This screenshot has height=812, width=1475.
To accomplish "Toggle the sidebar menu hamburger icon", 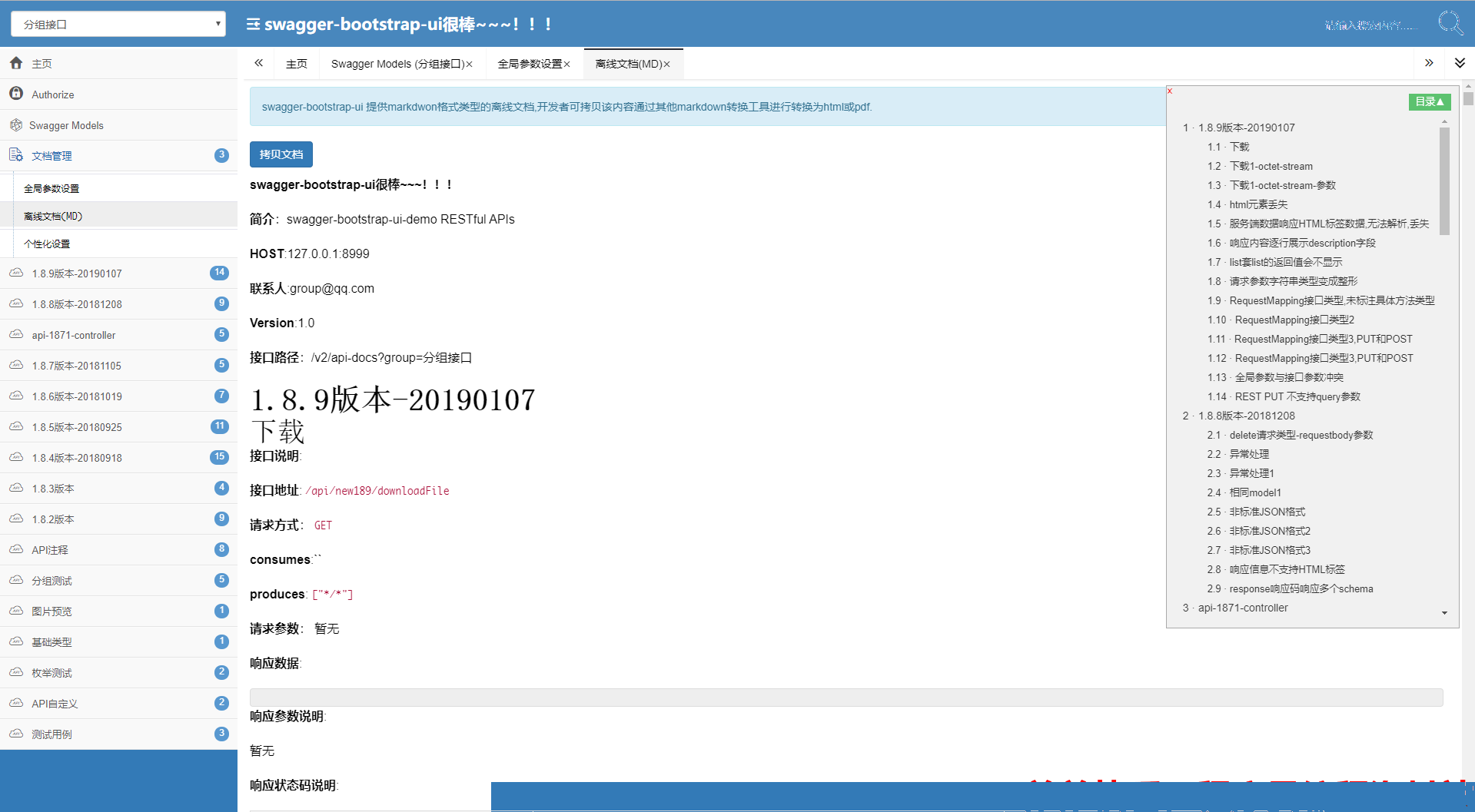I will (253, 25).
